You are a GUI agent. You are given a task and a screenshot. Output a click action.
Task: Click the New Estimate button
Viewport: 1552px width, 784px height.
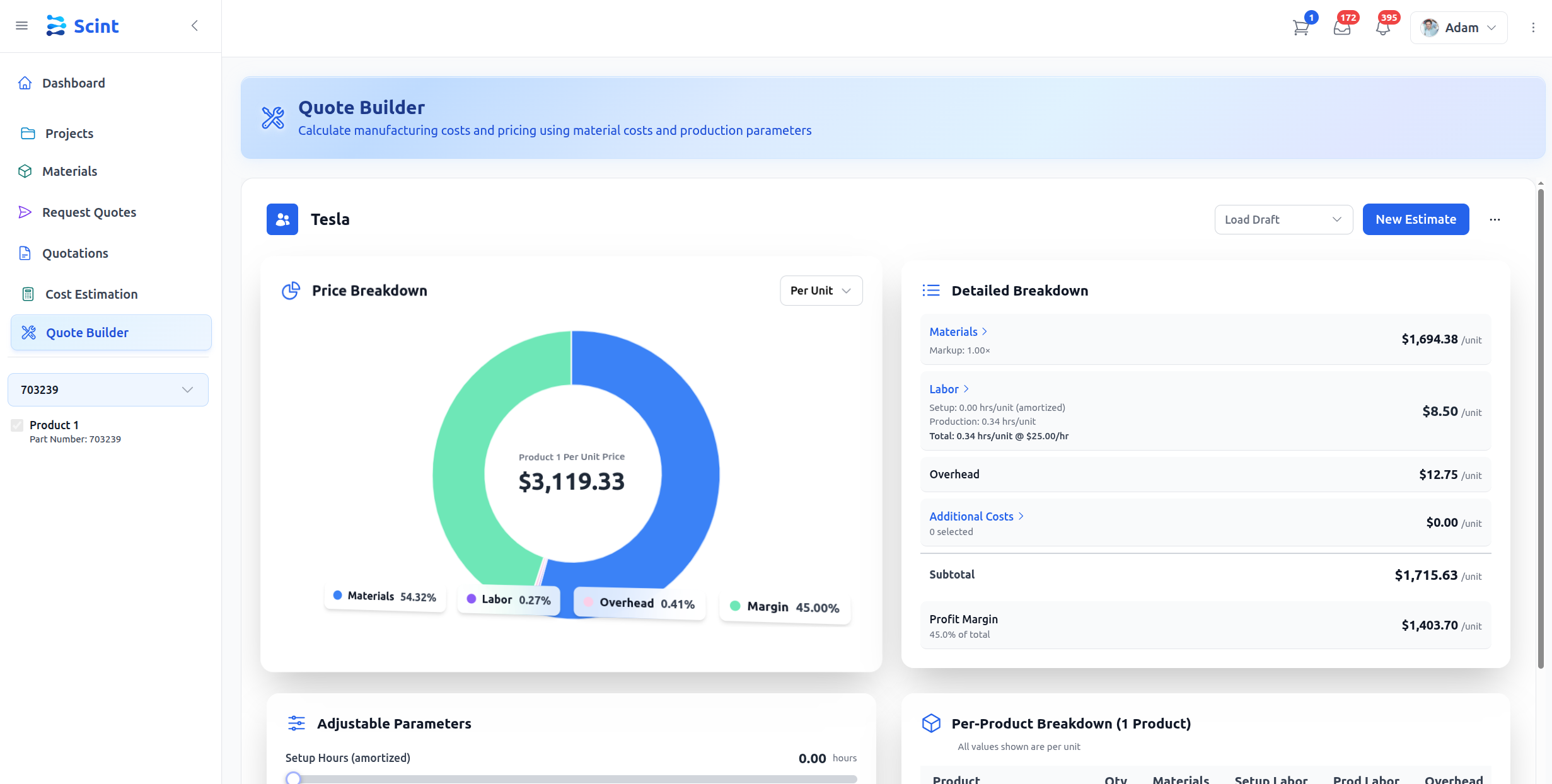[x=1416, y=219]
